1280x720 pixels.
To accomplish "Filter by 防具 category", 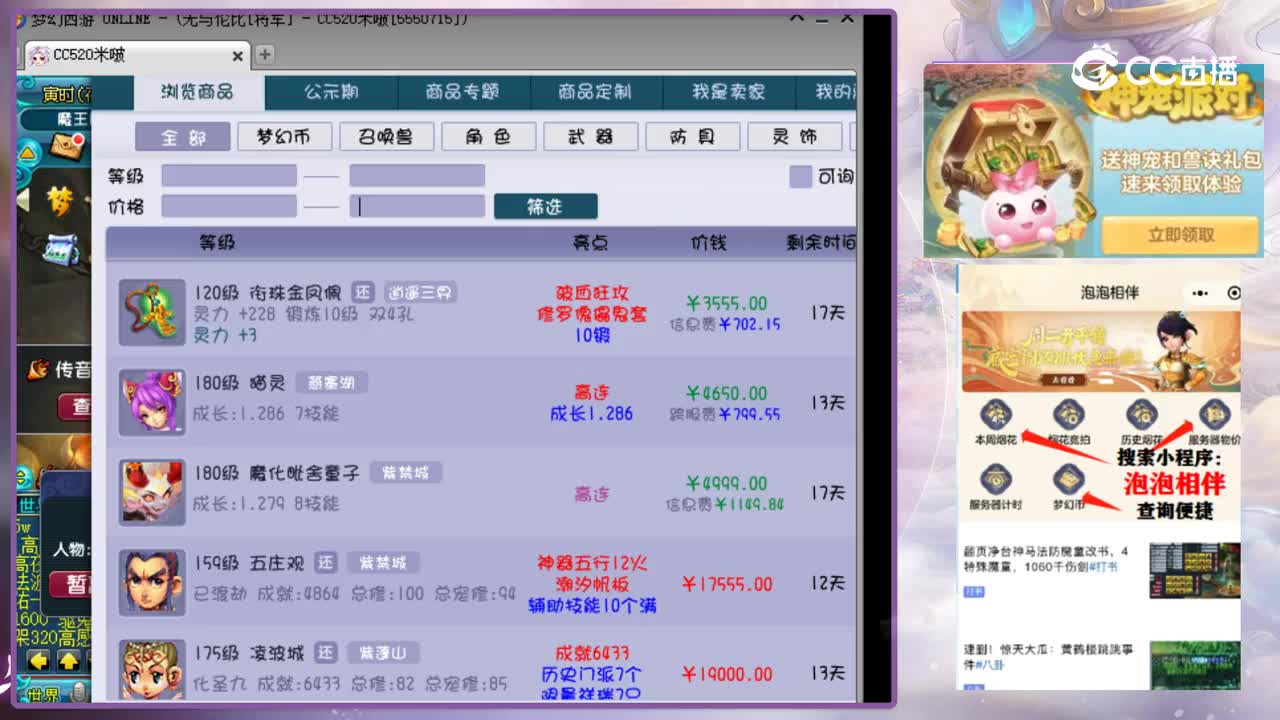I will click(x=693, y=137).
